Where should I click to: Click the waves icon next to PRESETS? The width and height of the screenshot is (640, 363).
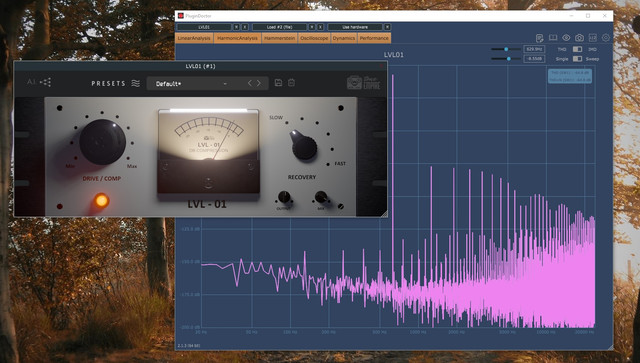[x=136, y=83]
